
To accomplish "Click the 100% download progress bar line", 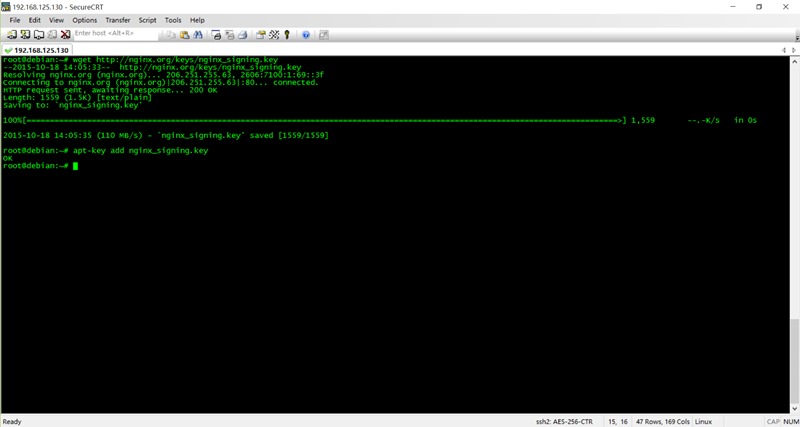I will point(380,120).
